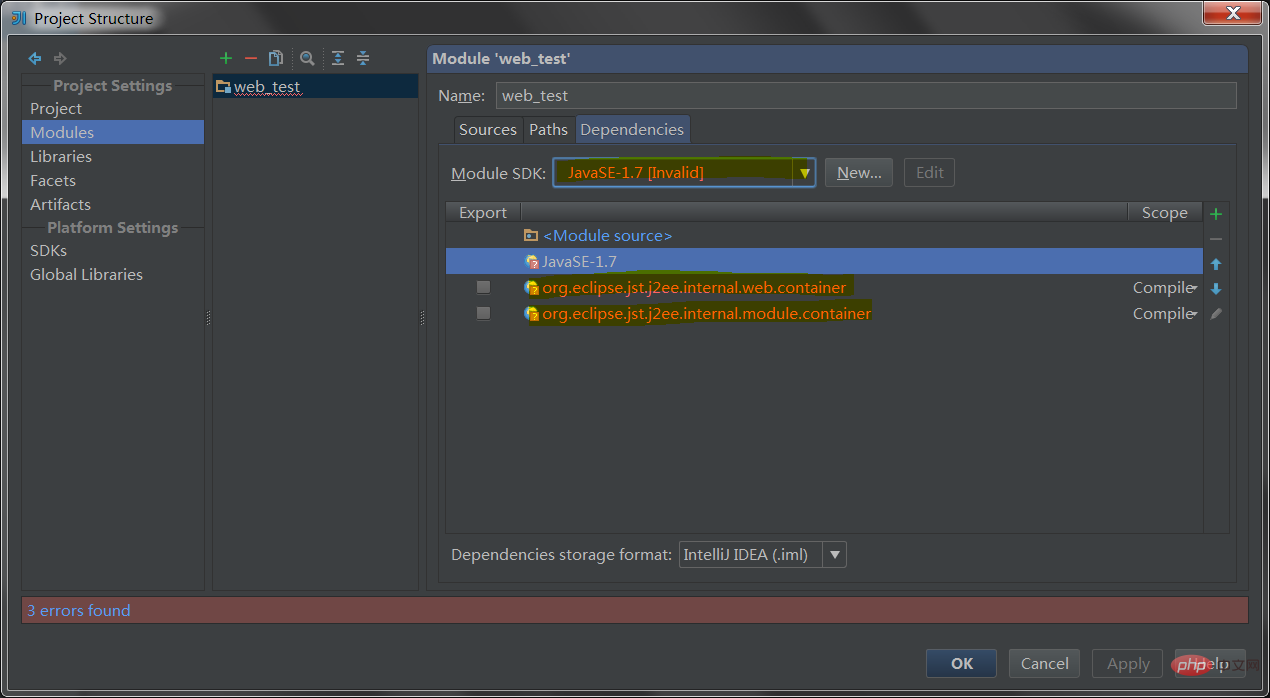The width and height of the screenshot is (1270, 698).
Task: Click the JavaSE-1.7 SDK row icon
Action: tap(532, 262)
